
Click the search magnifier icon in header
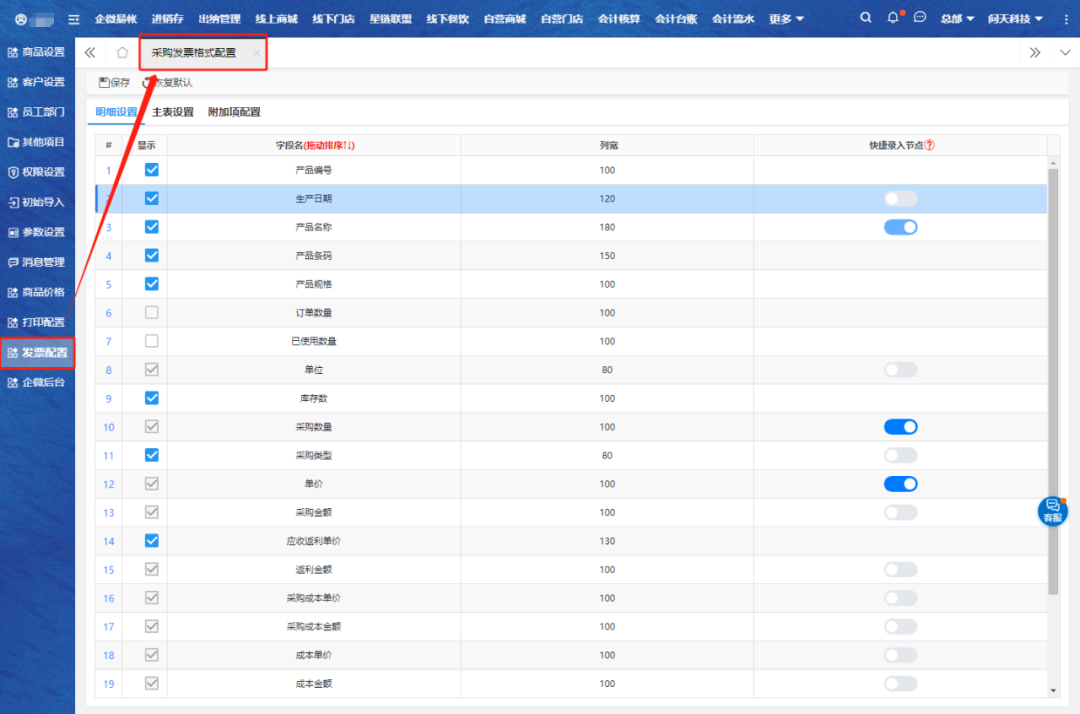click(866, 18)
